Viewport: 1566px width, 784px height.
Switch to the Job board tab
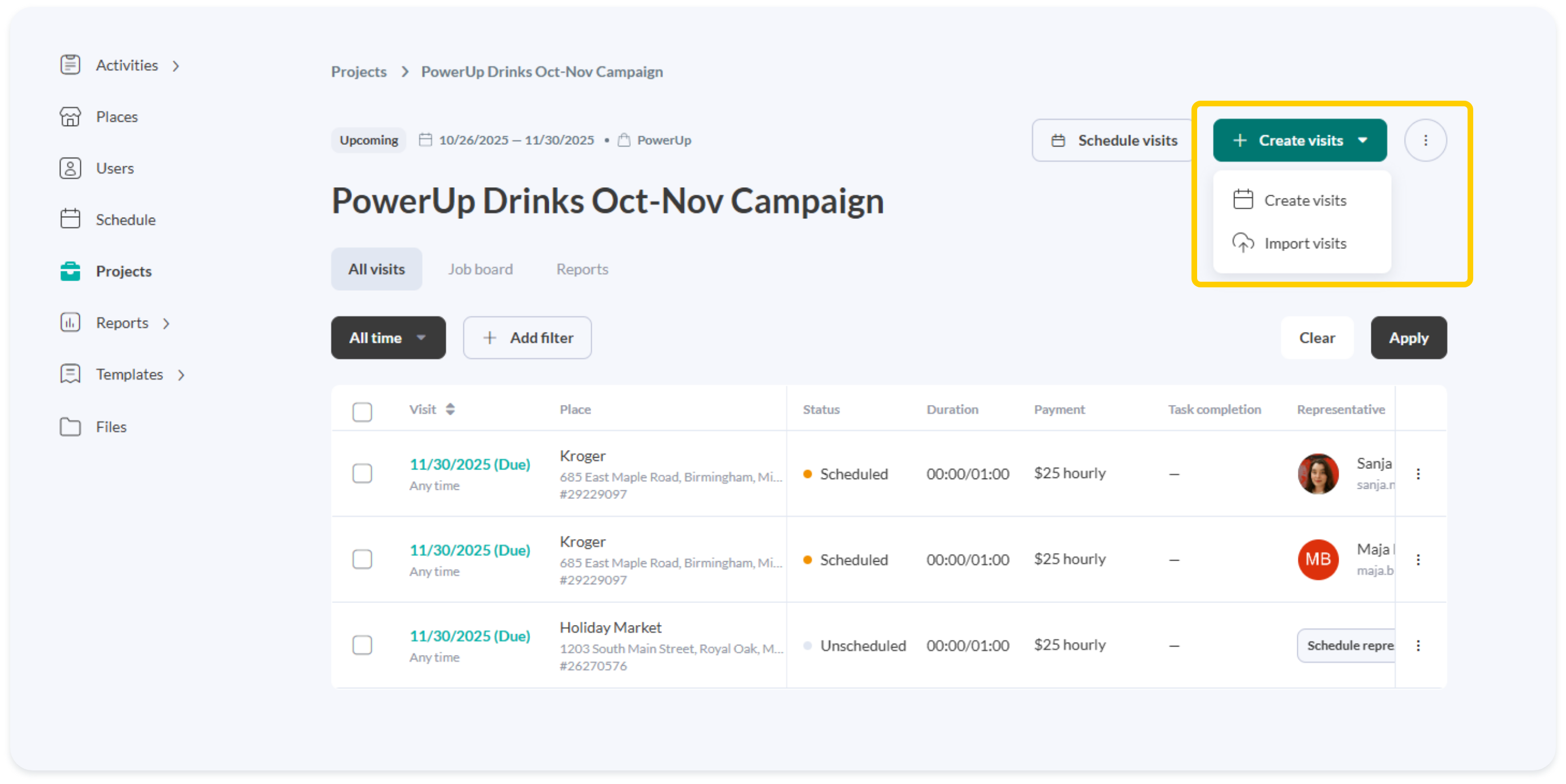tap(480, 269)
